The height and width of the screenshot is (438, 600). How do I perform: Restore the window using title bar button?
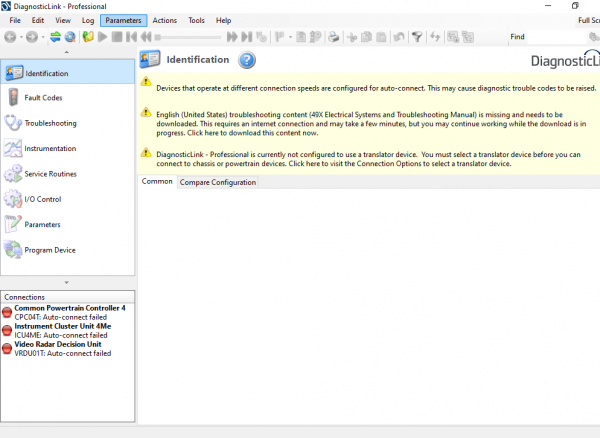coord(575,6)
